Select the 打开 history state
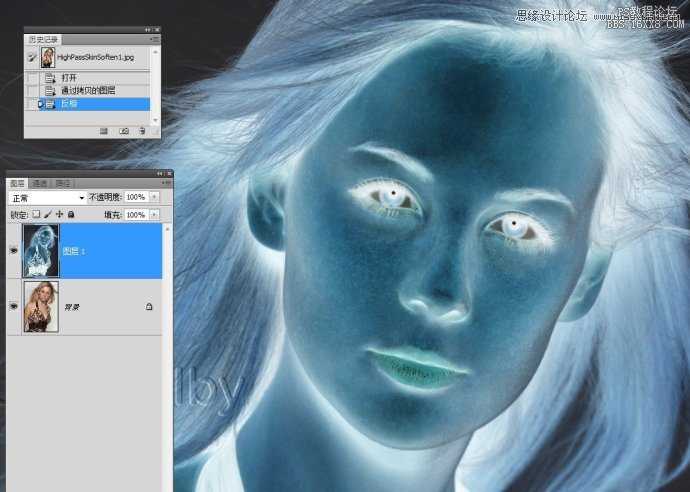690x492 pixels. 69,78
